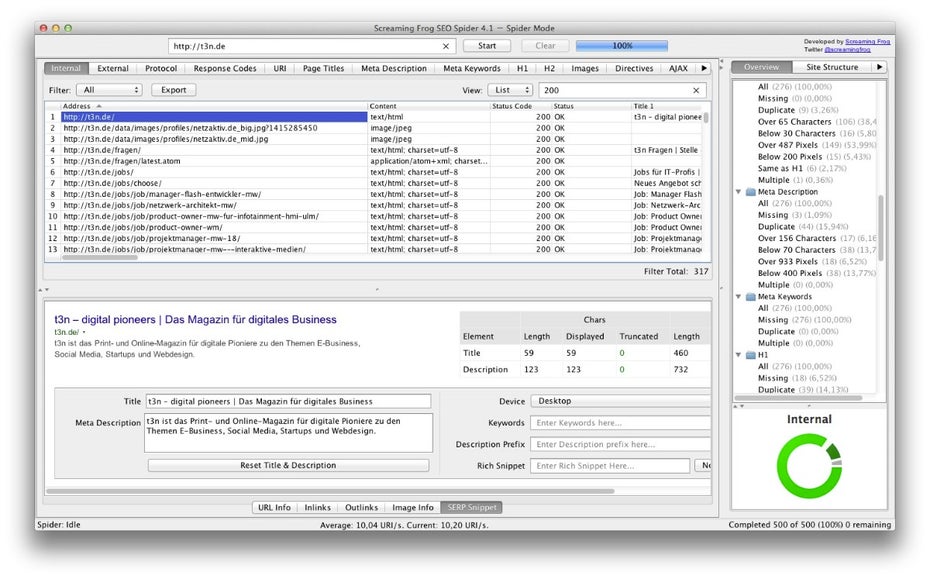Click Reset Title & Description button
The height and width of the screenshot is (579, 930).
click(288, 466)
